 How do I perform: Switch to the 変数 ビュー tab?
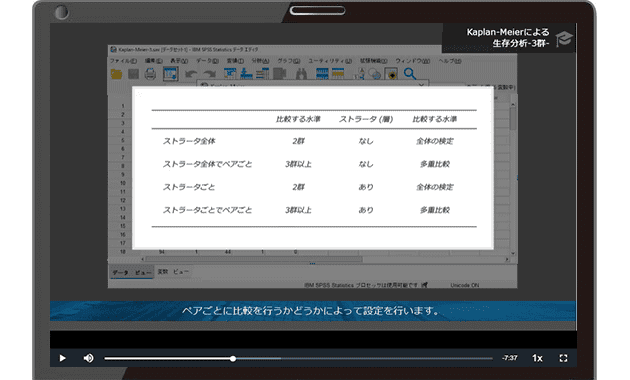[x=173, y=272]
